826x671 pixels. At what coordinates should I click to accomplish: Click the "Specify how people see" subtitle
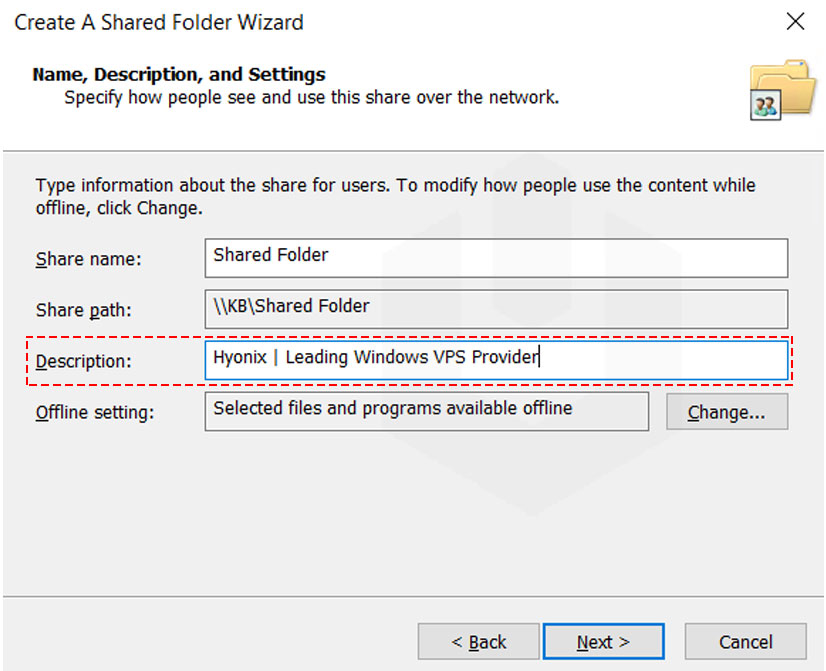(311, 98)
